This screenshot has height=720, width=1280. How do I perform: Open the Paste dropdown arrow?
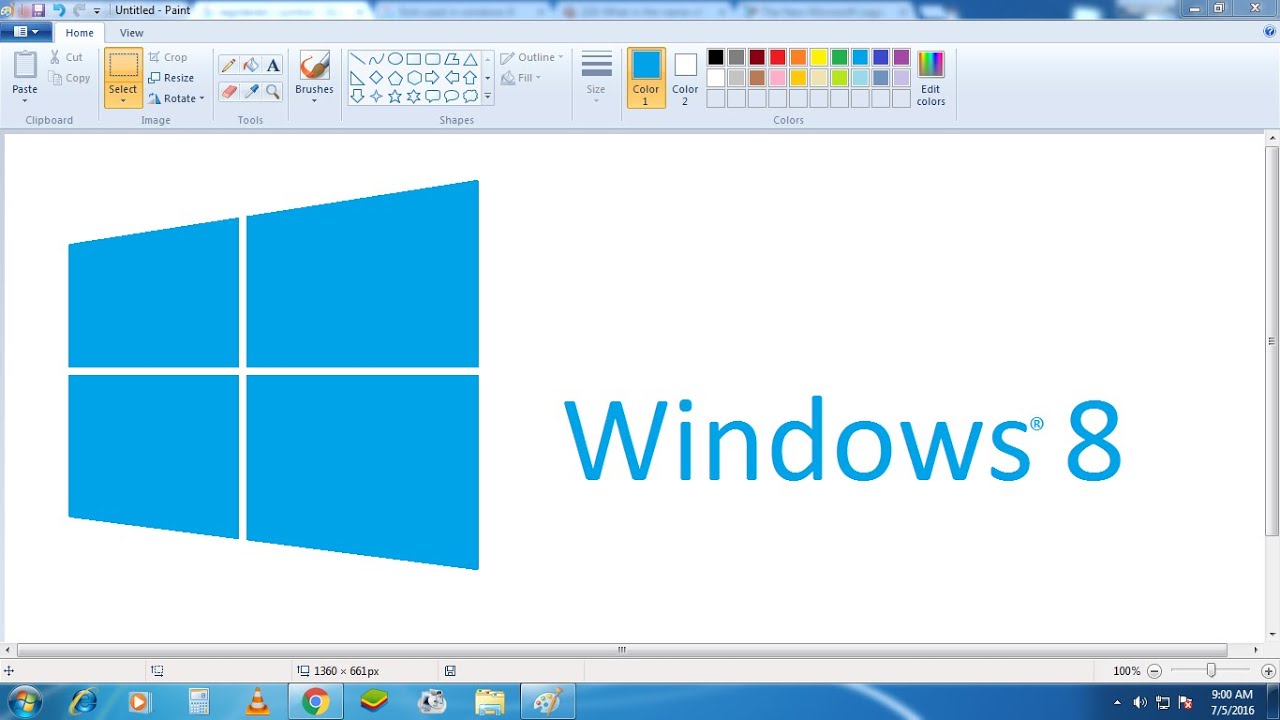click(25, 102)
